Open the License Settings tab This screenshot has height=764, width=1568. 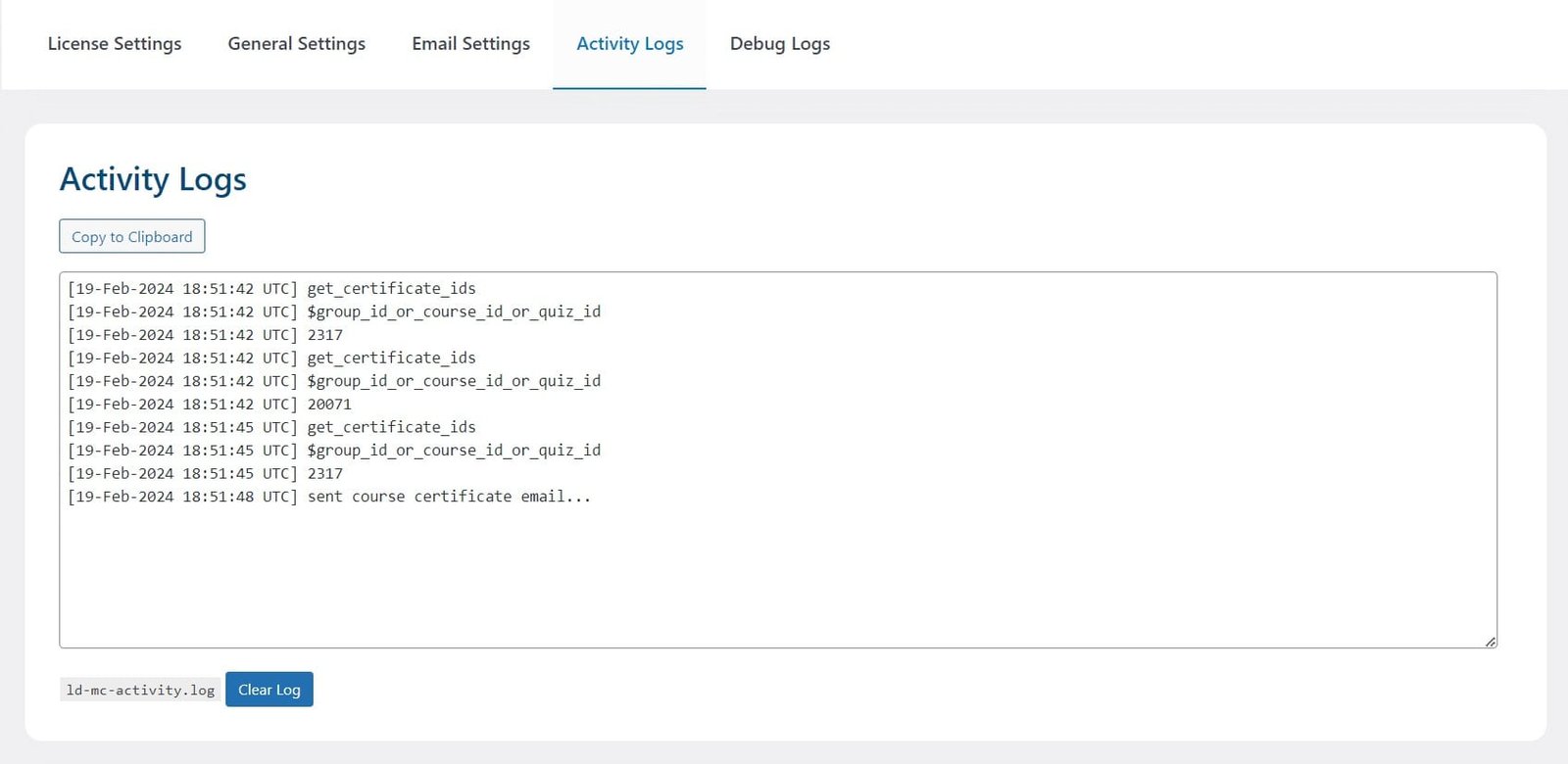115,44
